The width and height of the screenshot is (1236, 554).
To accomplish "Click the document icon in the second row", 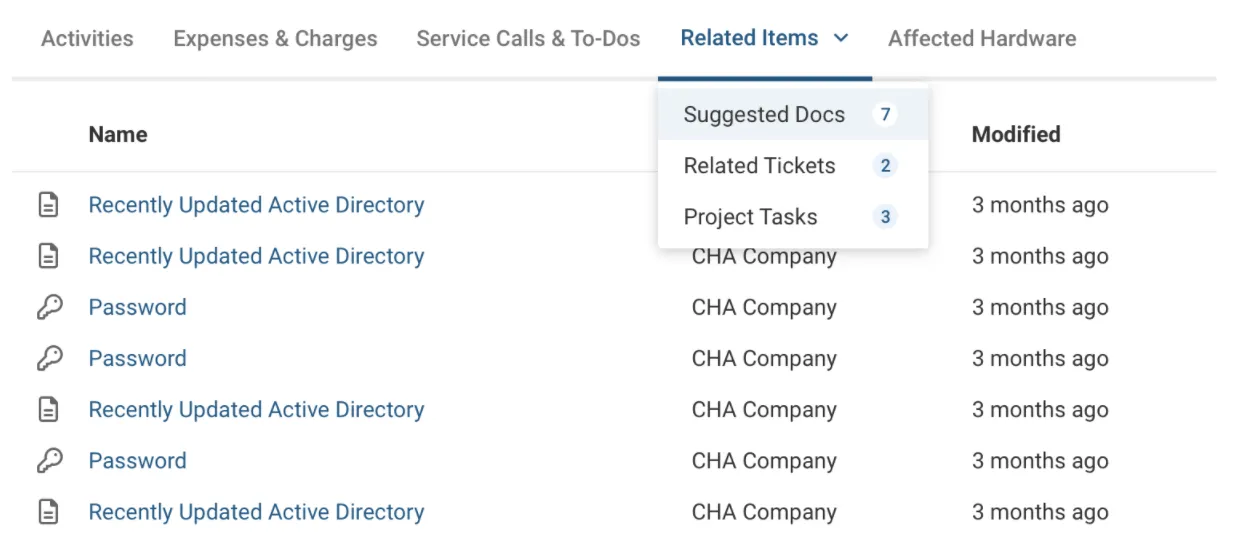I will pyautogui.click(x=48, y=256).
